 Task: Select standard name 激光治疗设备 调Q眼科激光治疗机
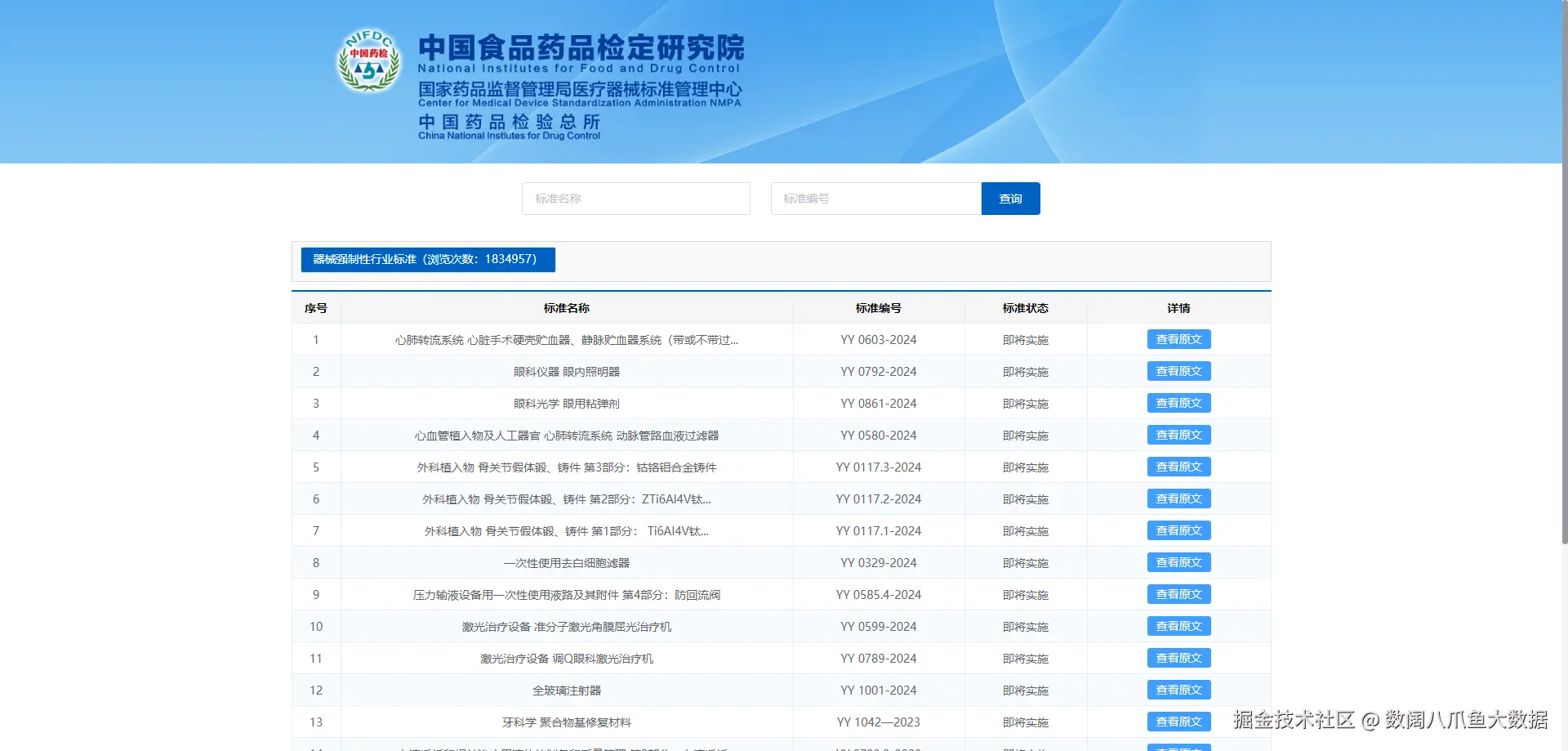567,659
